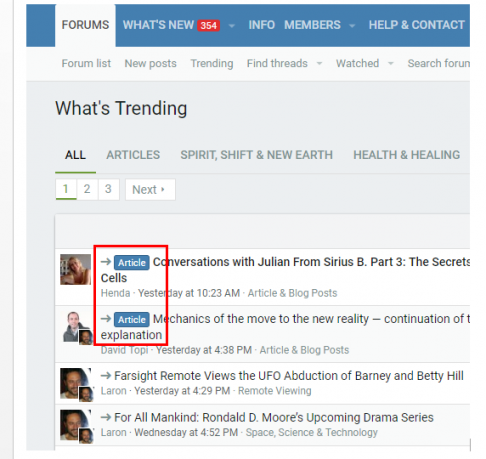Click the arrow icon before the Farsight thread

click(106, 376)
